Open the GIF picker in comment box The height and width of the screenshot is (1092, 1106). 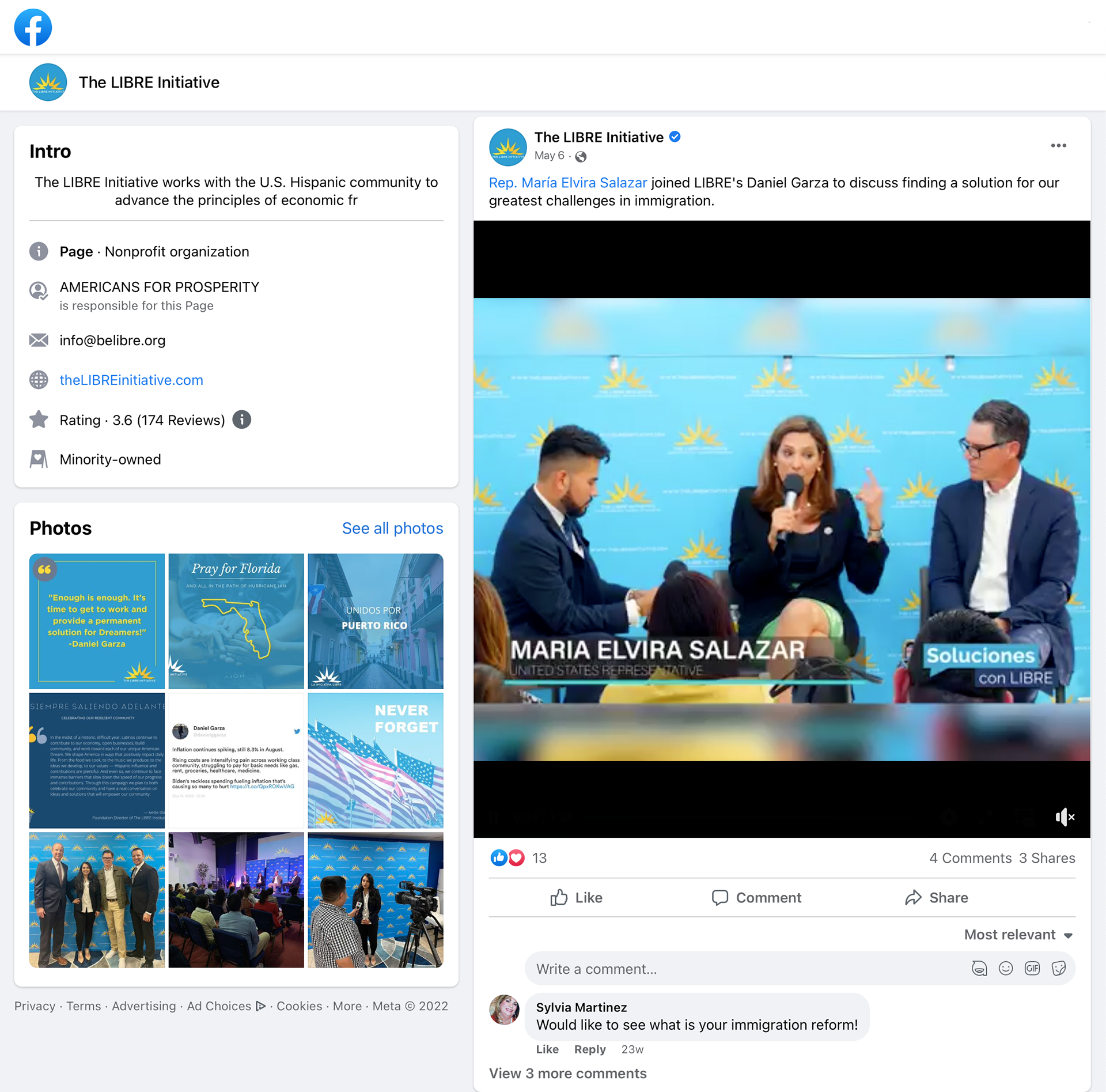pyautogui.click(x=1032, y=969)
